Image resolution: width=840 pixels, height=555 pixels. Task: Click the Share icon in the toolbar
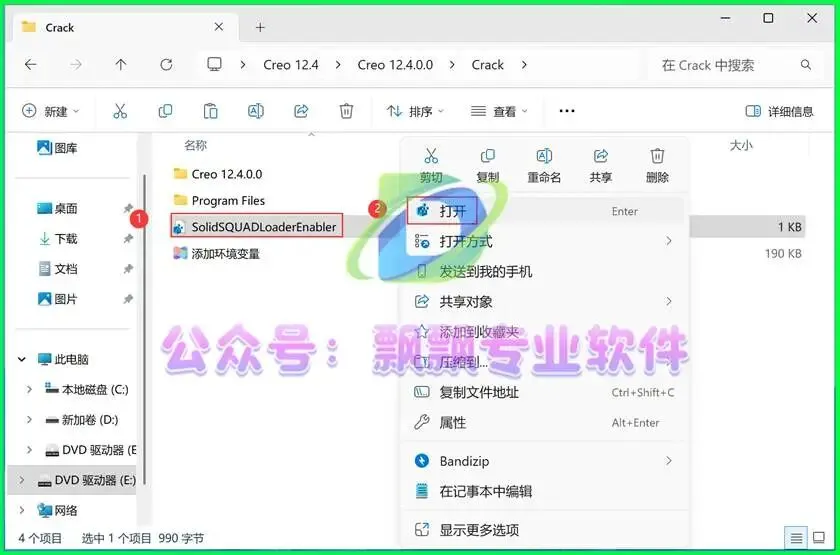click(x=301, y=111)
